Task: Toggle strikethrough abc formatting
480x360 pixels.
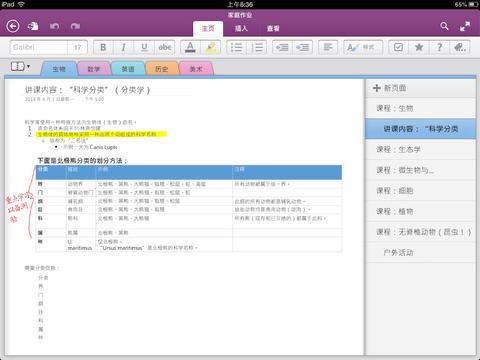Action: 165,47
